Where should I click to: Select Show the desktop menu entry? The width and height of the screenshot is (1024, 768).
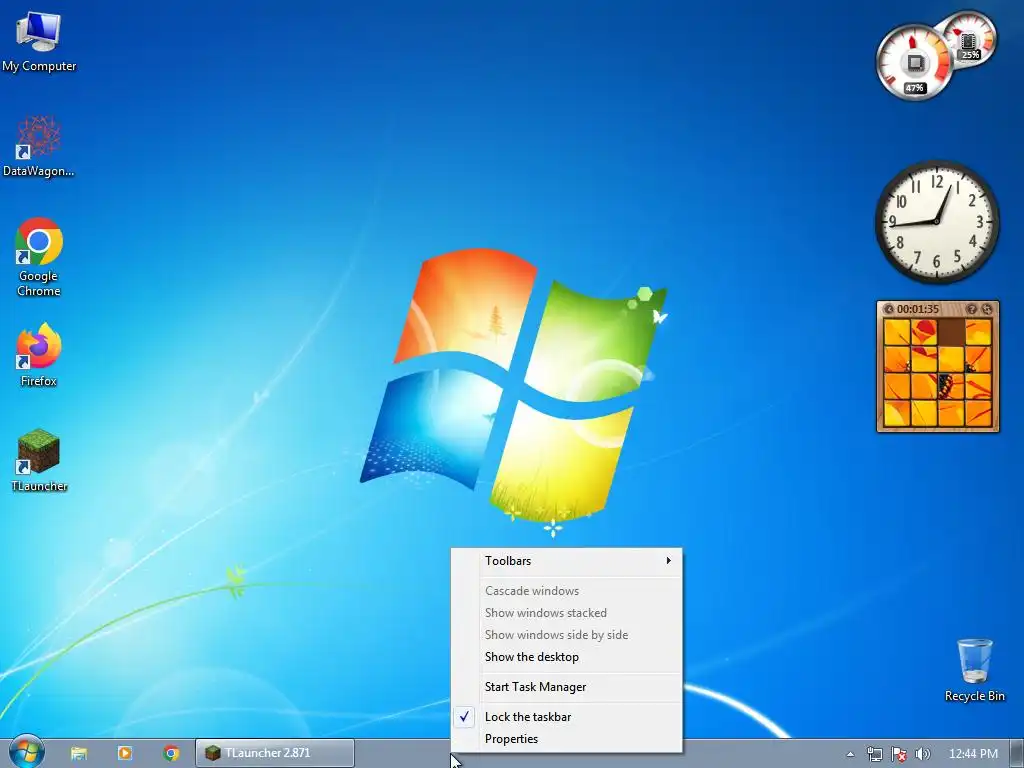[x=567, y=657]
